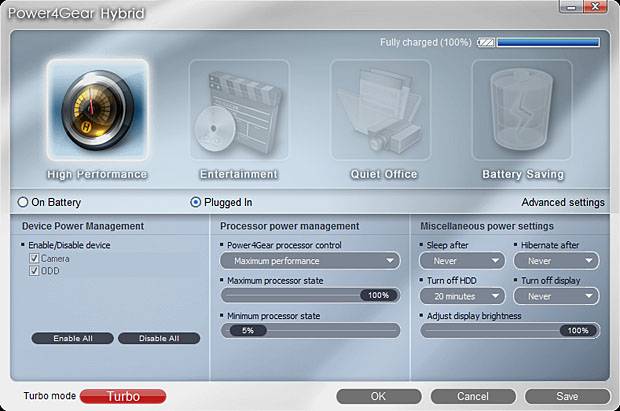Select the Entertainment clapperboard icon
The width and height of the screenshot is (620, 411).
[239, 110]
